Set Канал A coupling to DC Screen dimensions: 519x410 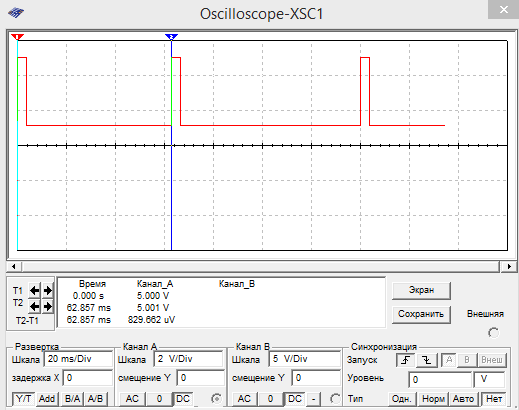(183, 398)
